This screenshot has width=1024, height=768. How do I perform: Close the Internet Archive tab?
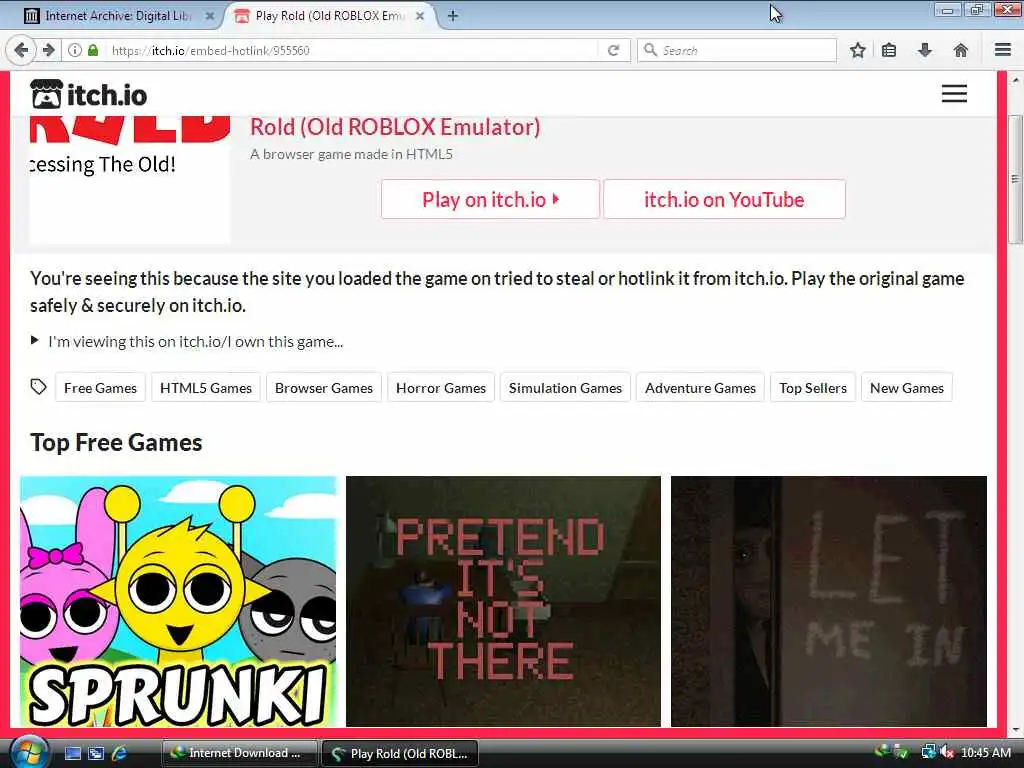[x=210, y=16]
